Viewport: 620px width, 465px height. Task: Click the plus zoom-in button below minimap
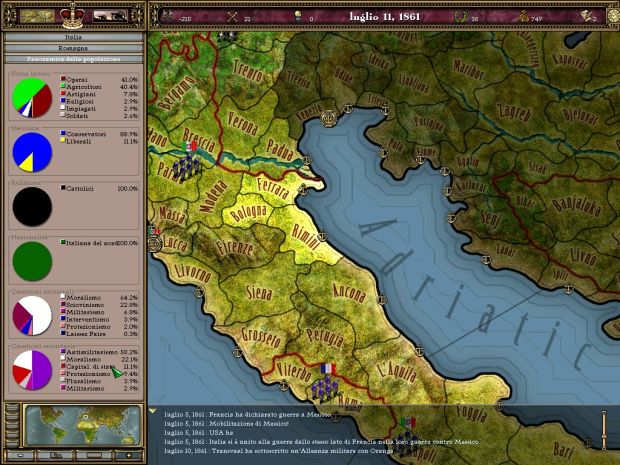129,455
